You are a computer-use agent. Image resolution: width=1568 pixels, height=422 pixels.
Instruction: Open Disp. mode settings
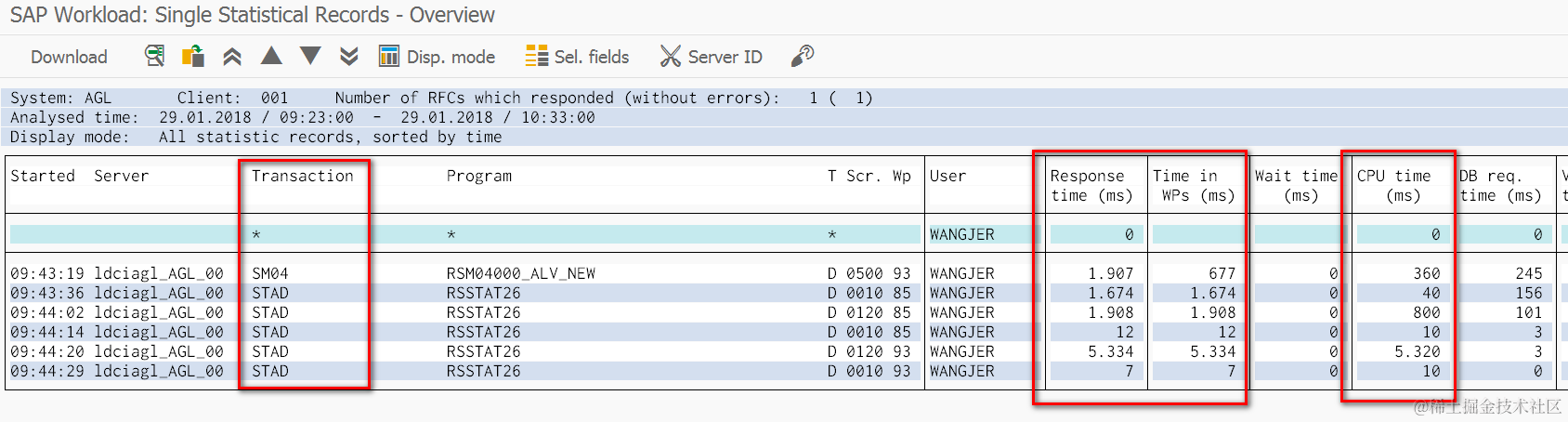pyautogui.click(x=438, y=57)
